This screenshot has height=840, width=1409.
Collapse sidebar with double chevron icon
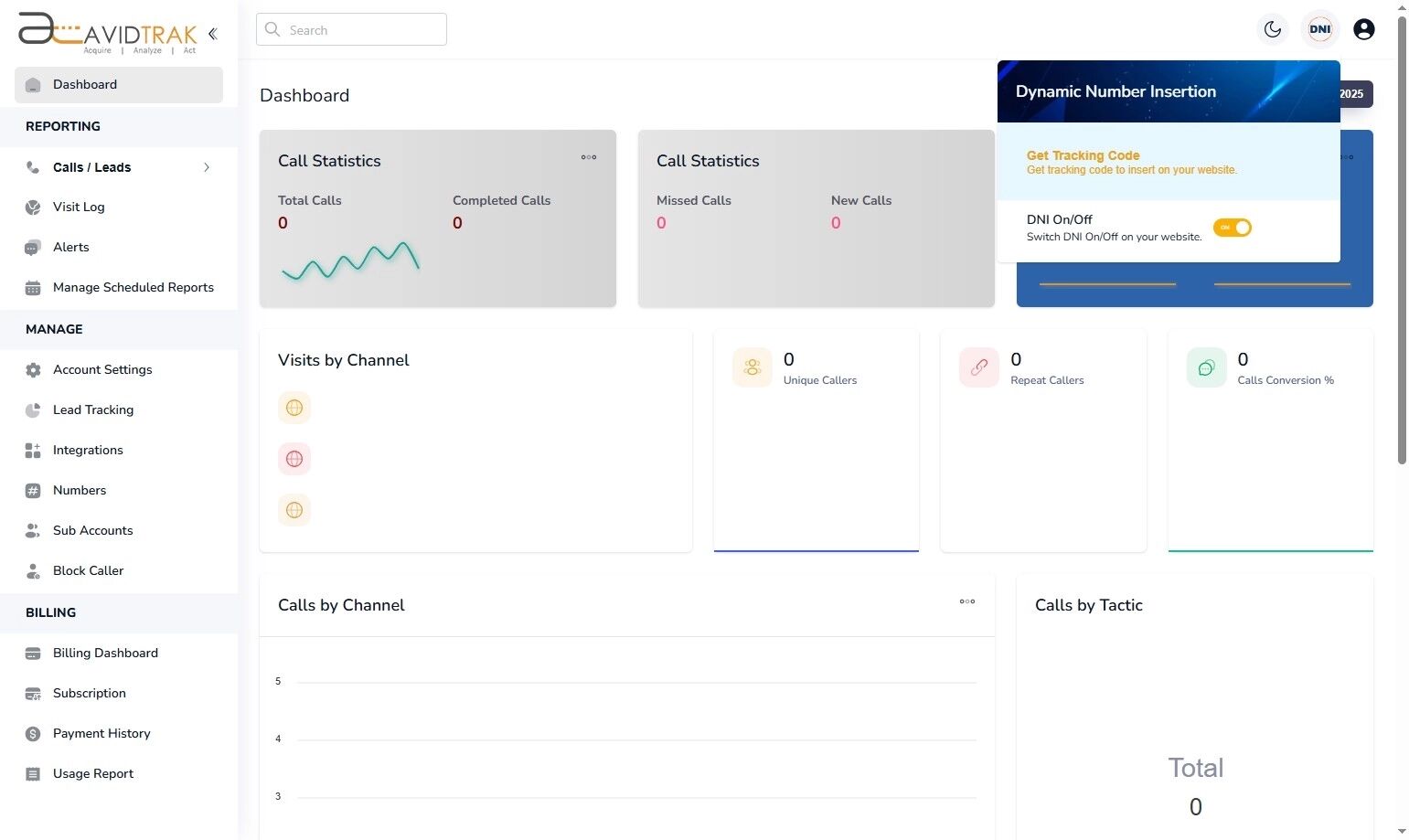pos(213,34)
